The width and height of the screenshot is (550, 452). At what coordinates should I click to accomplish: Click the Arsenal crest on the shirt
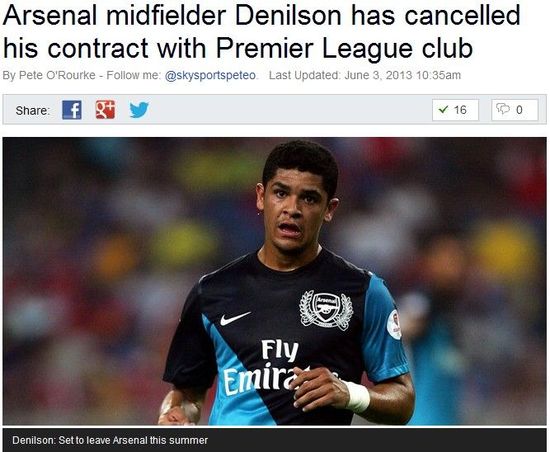(326, 310)
